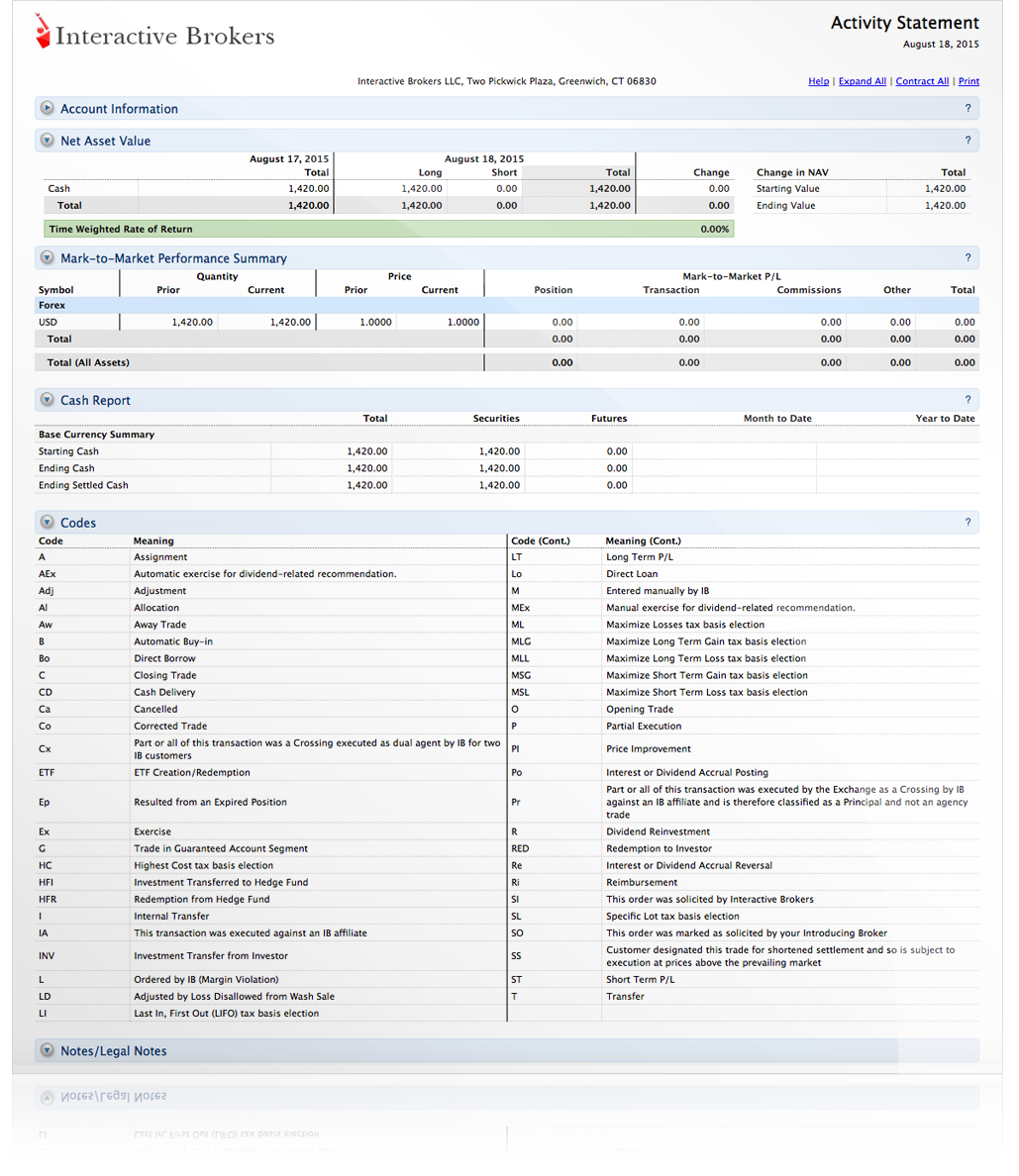
Task: Expand the Account Information section
Action: coord(48,108)
